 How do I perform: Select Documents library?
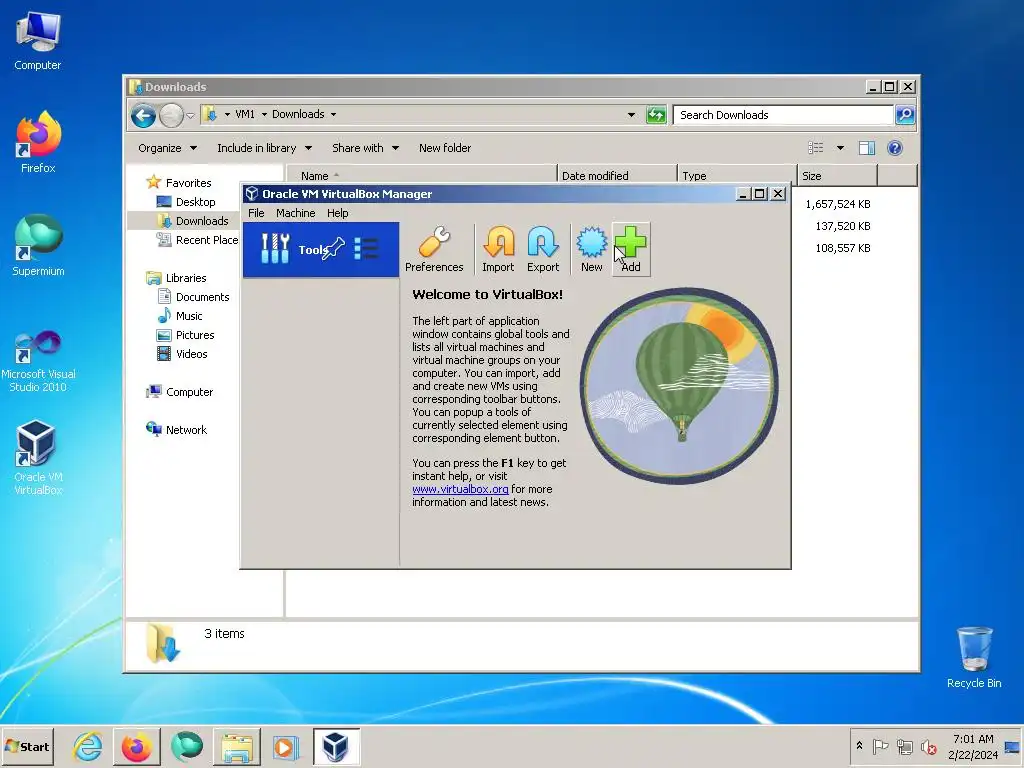tap(193, 296)
